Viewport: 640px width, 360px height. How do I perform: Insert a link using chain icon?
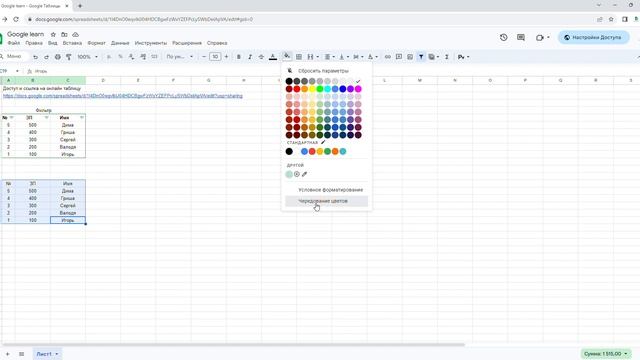click(x=388, y=57)
